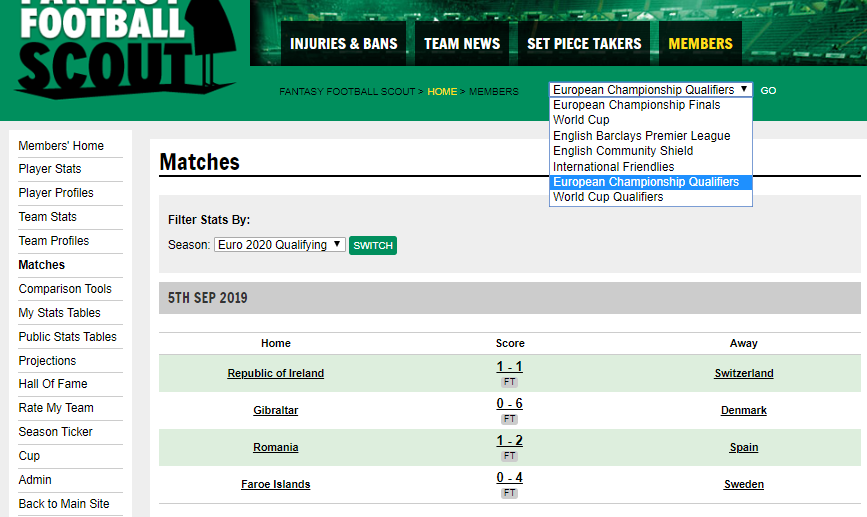This screenshot has height=517, width=867.
Task: Click FT badge under Romania score
Action: click(509, 456)
